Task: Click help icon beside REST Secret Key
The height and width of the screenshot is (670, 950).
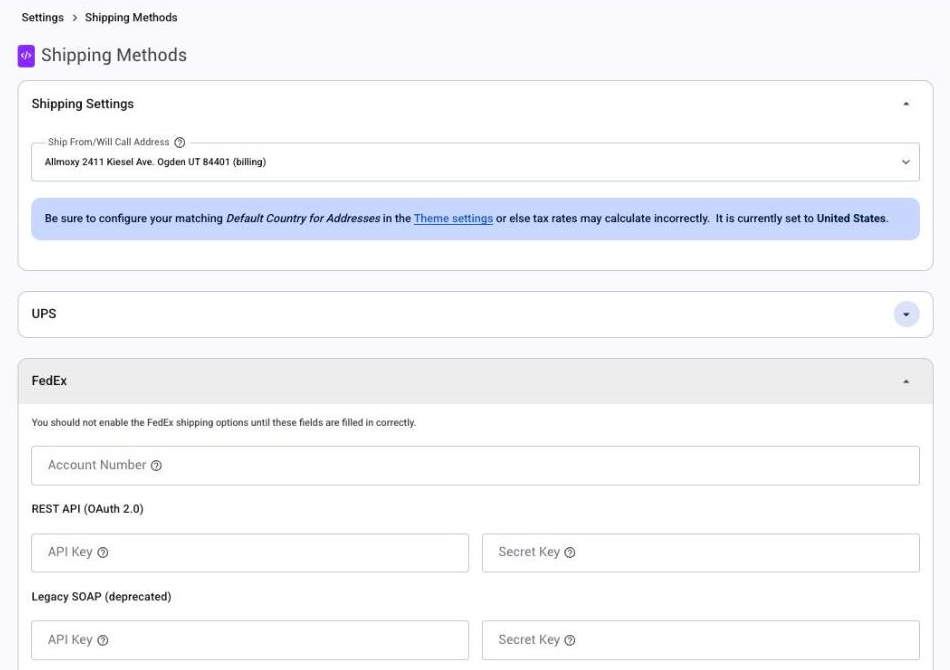Action: click(570, 552)
